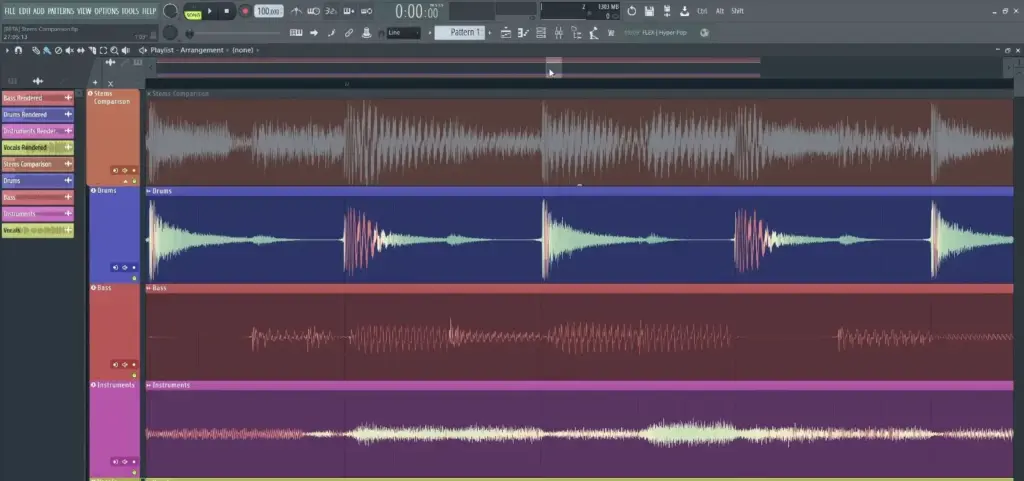Click the playlist snap magnet icon
This screenshot has width=1024, height=481.
coord(19,50)
